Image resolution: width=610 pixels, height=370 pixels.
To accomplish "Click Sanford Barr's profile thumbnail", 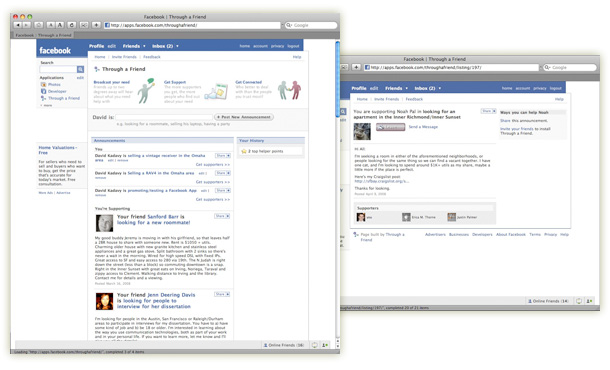I will [104, 223].
